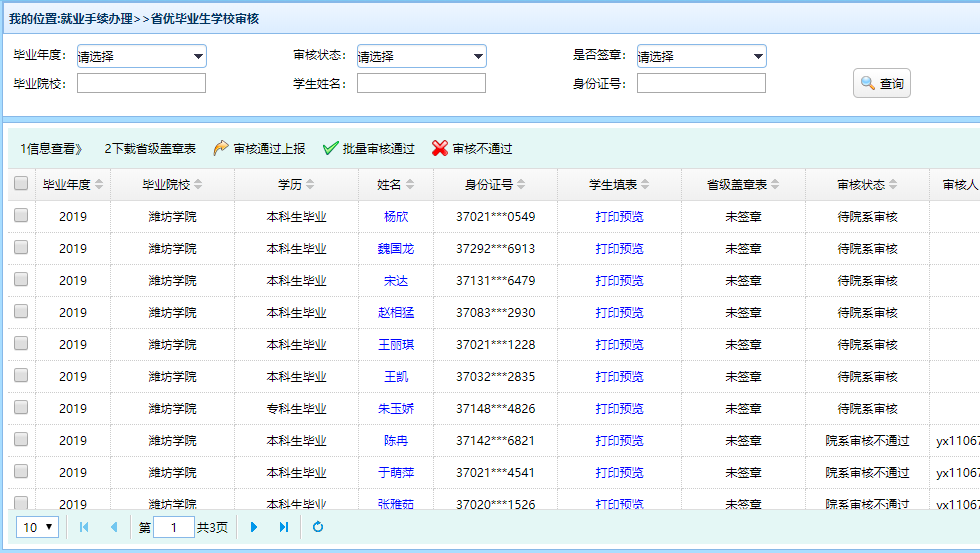Go to the next page
The height and width of the screenshot is (553, 980).
pos(254,527)
